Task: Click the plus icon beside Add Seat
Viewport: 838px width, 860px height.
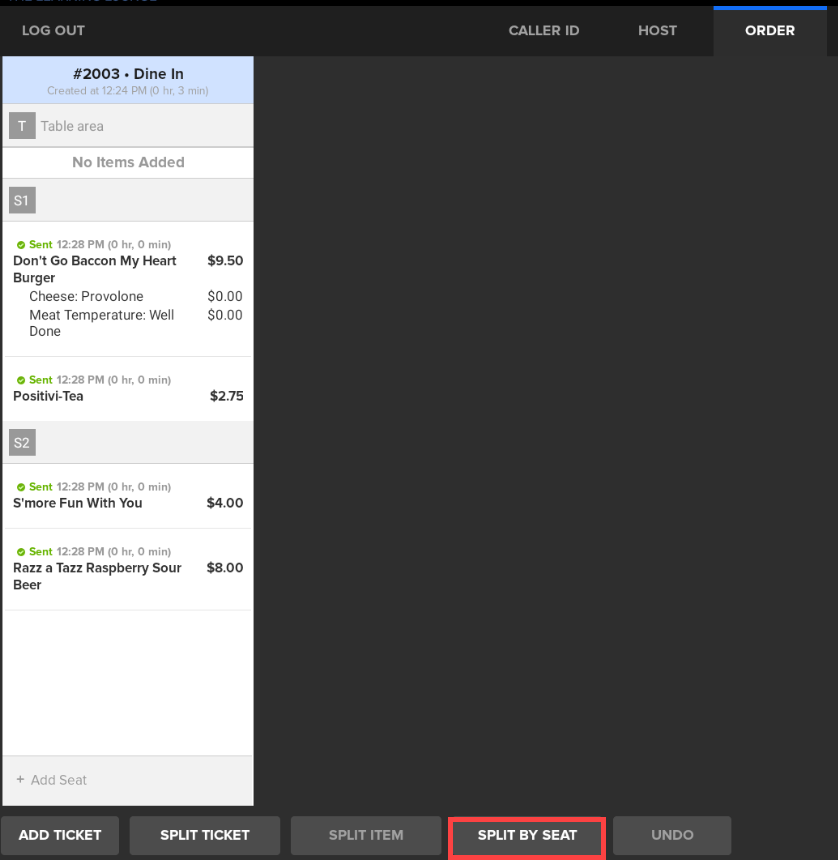Action: [x=20, y=779]
